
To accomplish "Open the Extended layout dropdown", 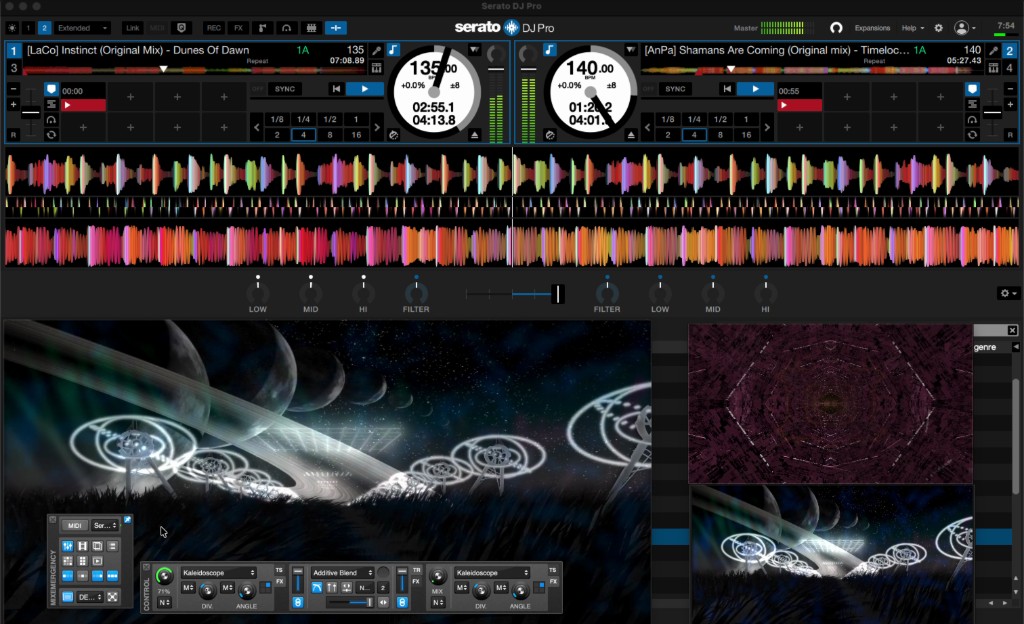I will pos(79,28).
